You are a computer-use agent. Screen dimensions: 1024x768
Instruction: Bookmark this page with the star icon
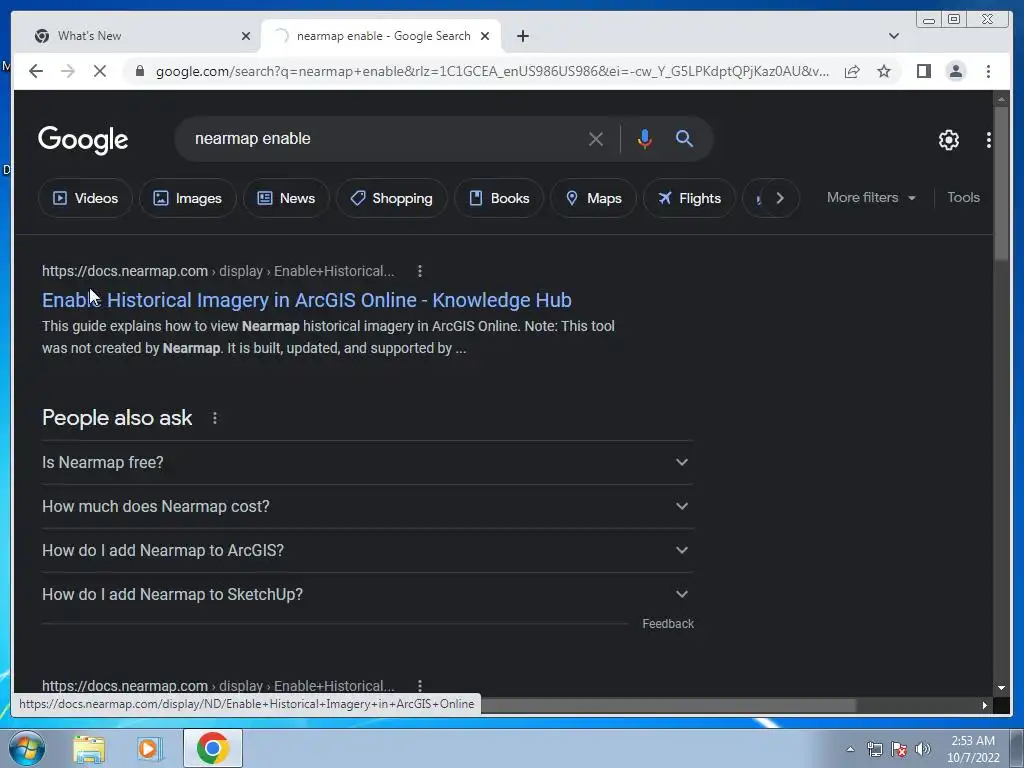point(884,71)
